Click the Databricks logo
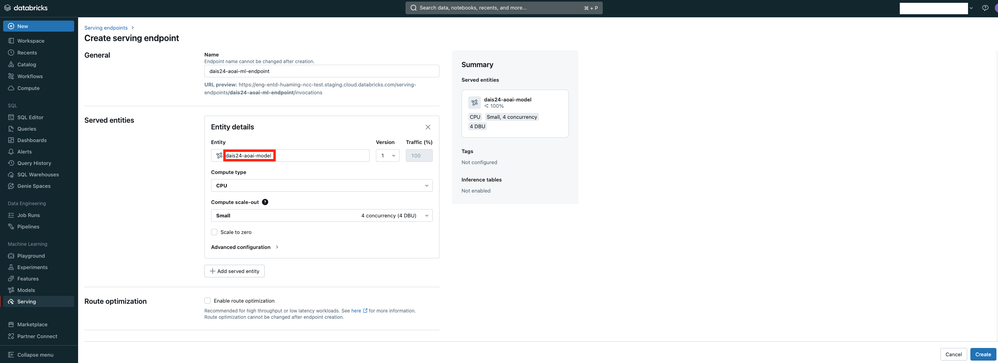The image size is (998, 363). 25,8
